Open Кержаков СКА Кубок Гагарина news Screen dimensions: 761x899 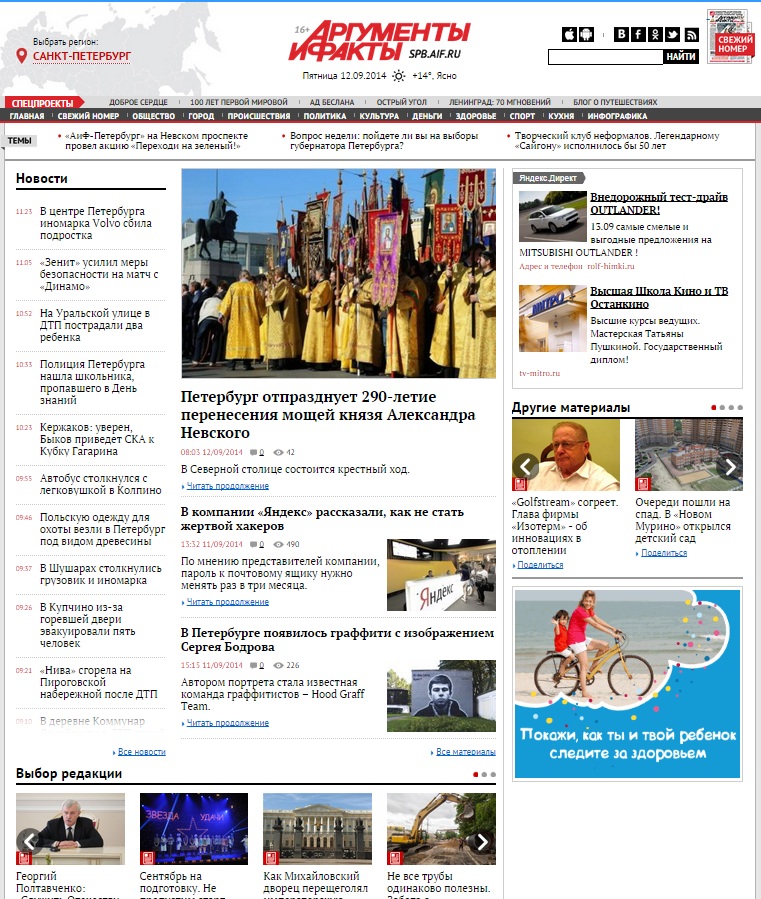click(x=97, y=439)
